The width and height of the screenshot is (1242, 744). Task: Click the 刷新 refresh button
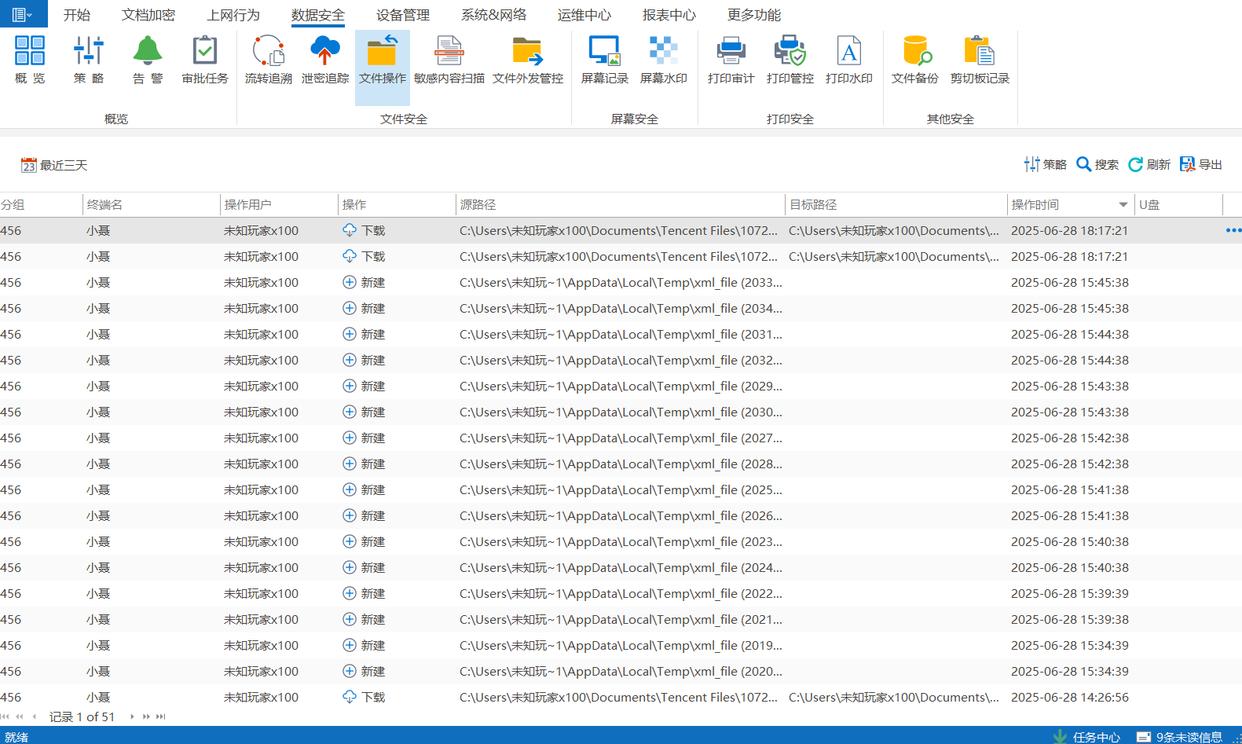tap(1149, 165)
